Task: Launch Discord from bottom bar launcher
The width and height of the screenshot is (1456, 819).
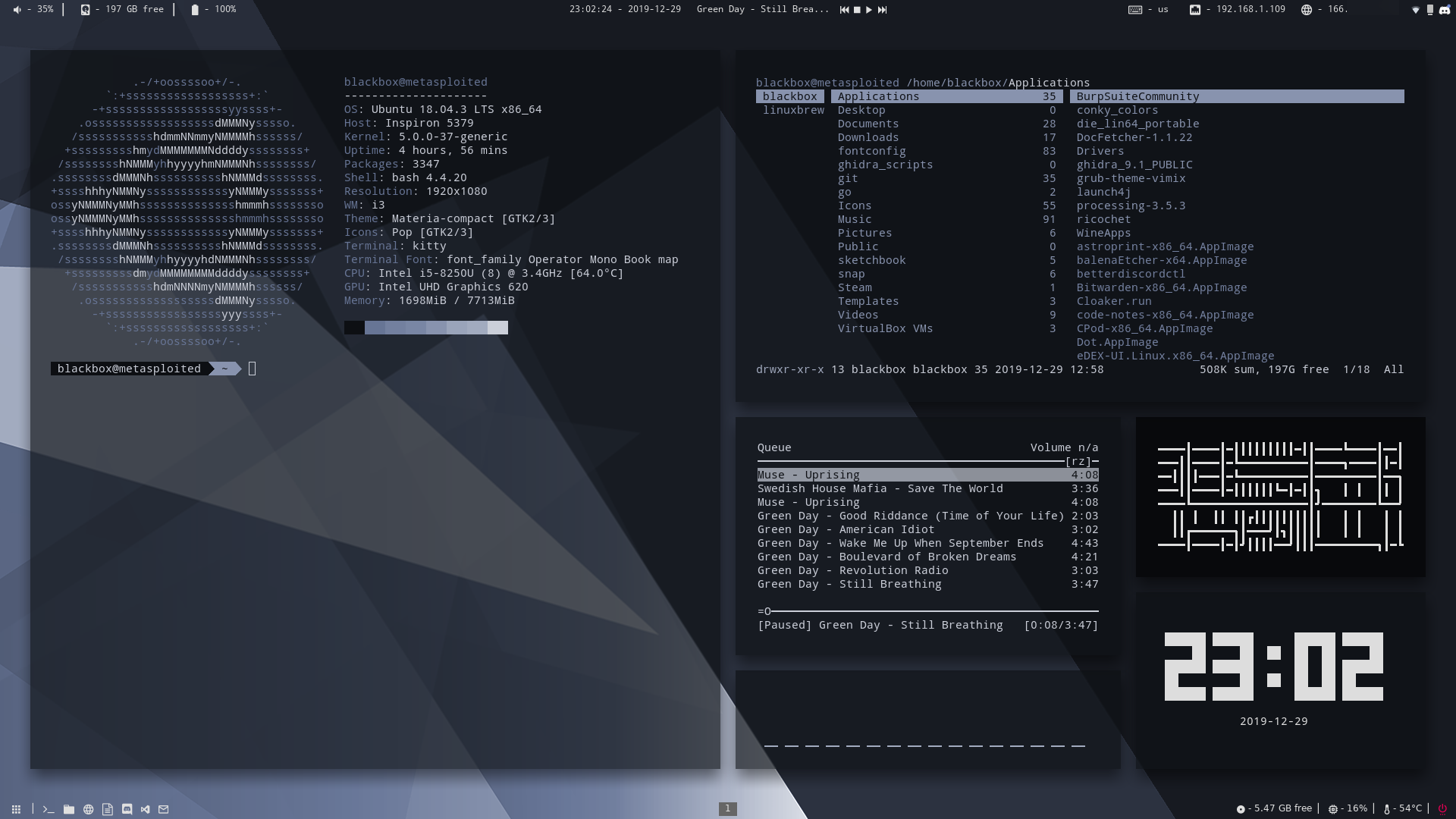Action: (x=127, y=809)
